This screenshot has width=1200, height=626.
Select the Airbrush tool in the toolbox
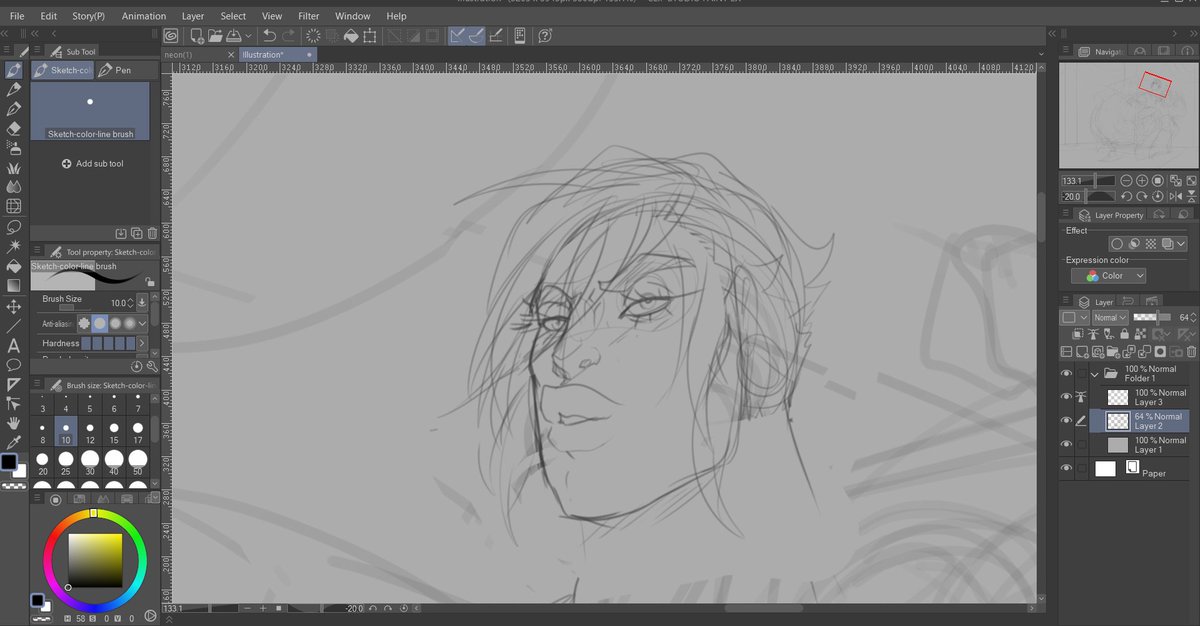(14, 148)
